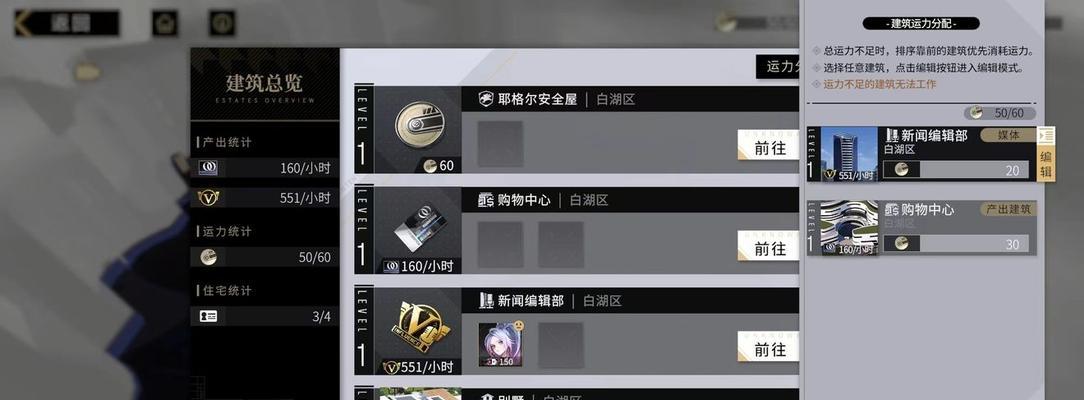
Task: Click the 编辑 edit tab on 新闻编辑部
Action: point(1046,154)
